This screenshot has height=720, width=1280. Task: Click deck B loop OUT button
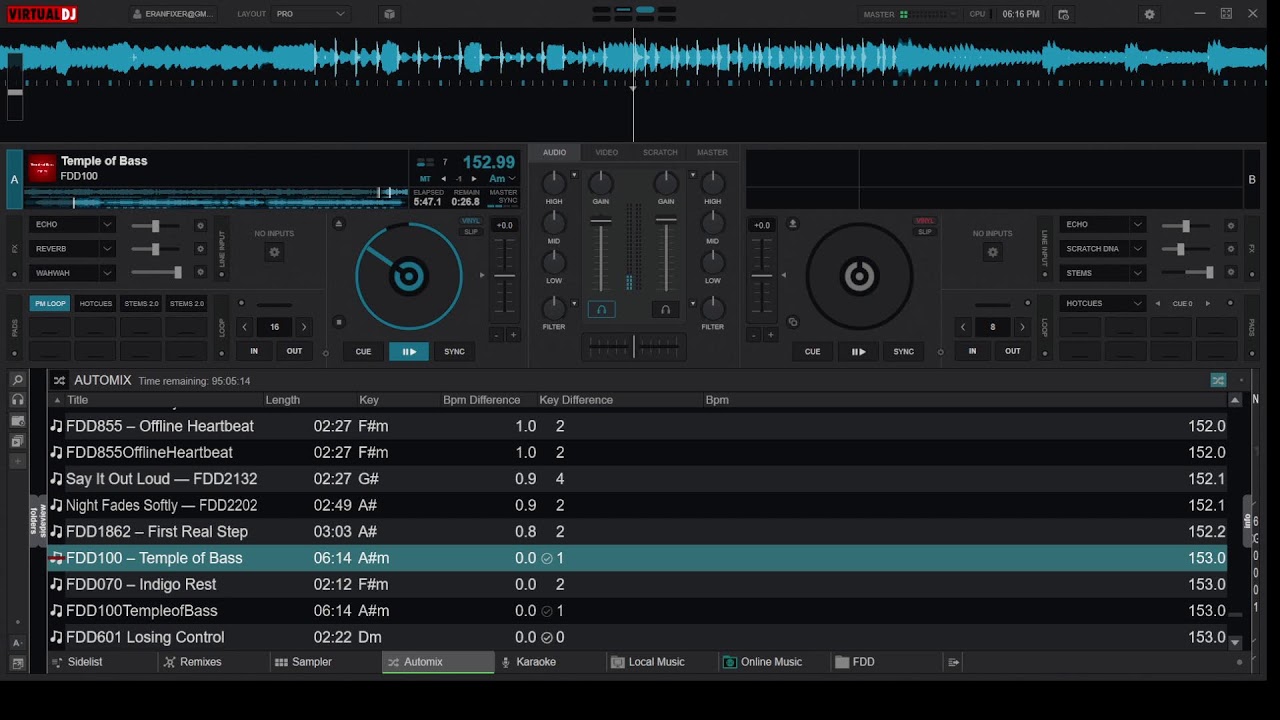[x=1013, y=351]
